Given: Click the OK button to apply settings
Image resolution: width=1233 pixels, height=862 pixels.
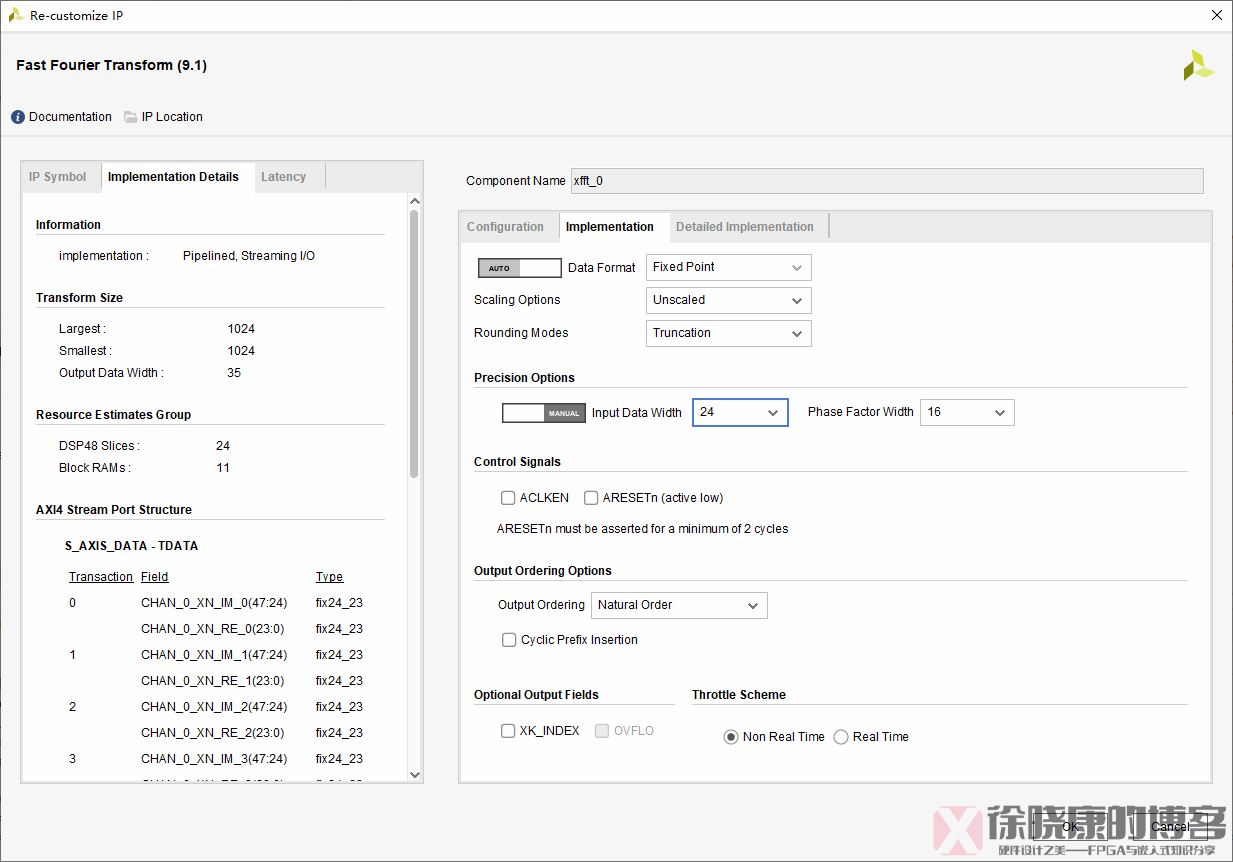Looking at the screenshot, I should pyautogui.click(x=1070, y=827).
